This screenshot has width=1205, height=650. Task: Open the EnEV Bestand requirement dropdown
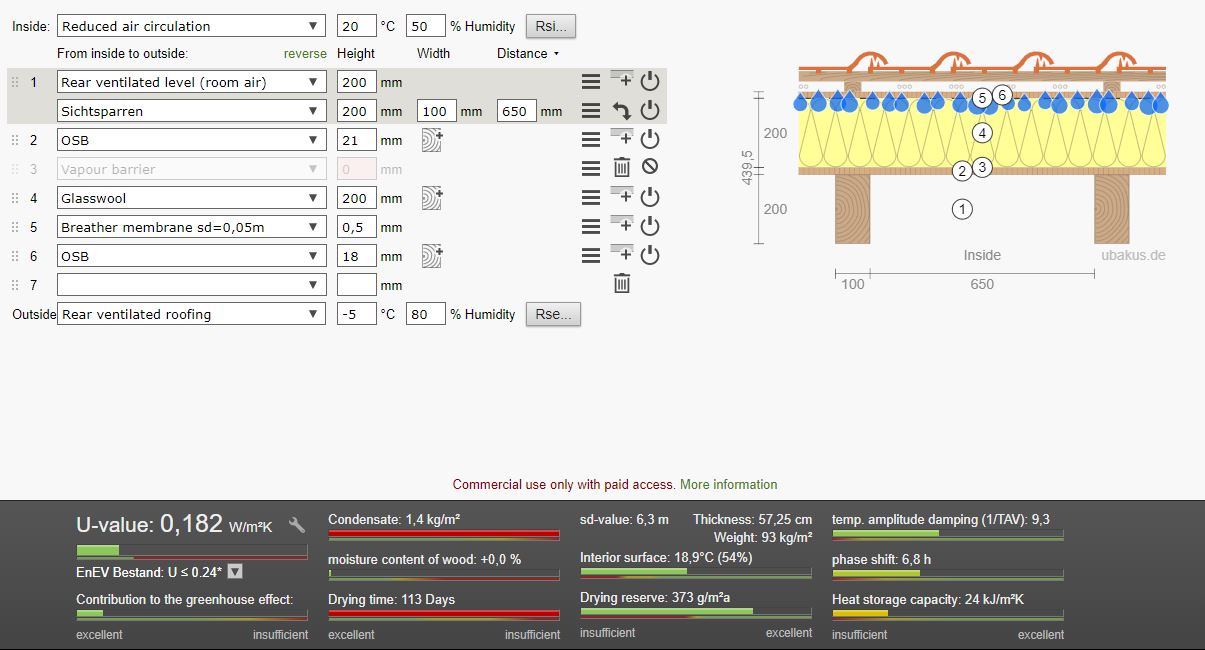coord(235,572)
